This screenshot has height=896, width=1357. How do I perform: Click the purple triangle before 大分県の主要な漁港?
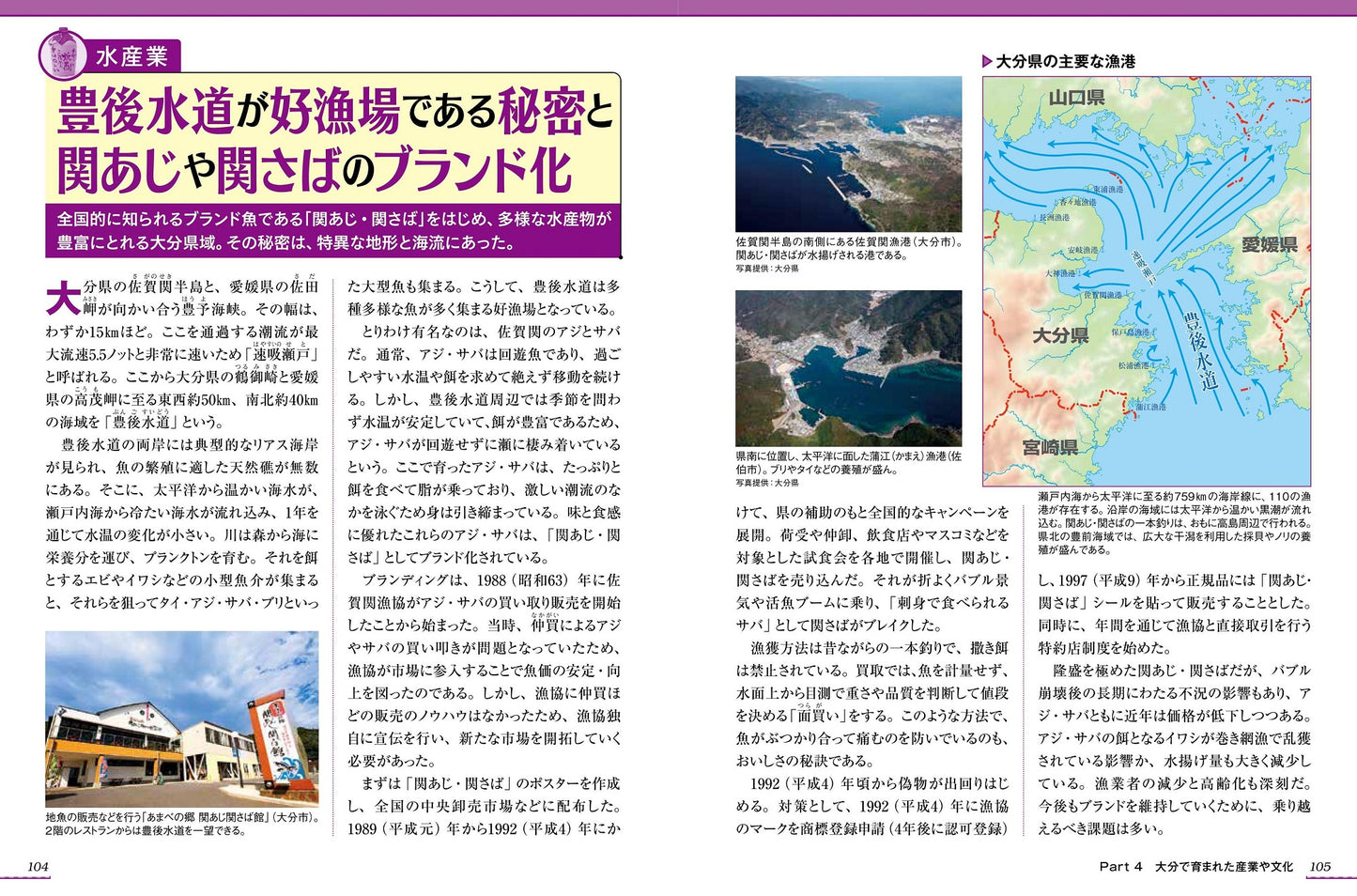click(987, 62)
